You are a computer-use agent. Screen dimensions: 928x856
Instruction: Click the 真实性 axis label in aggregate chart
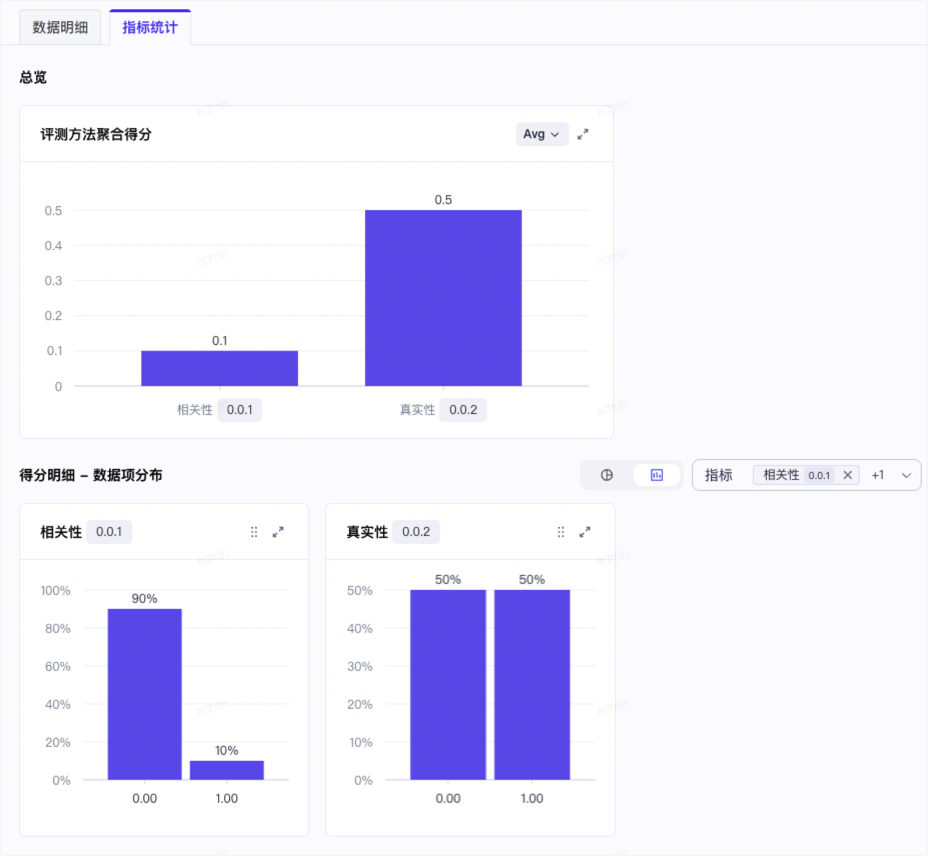417,410
